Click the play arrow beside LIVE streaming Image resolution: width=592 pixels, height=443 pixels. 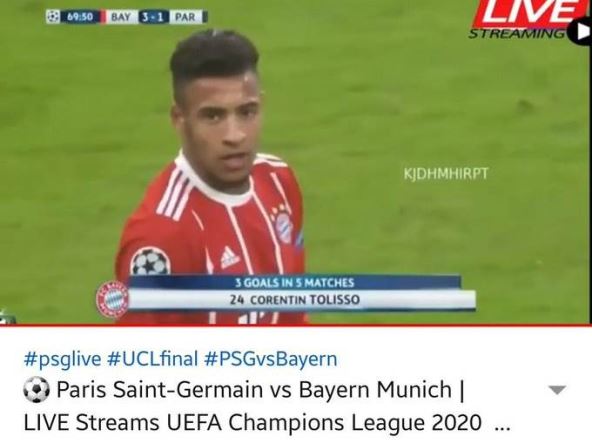580,31
